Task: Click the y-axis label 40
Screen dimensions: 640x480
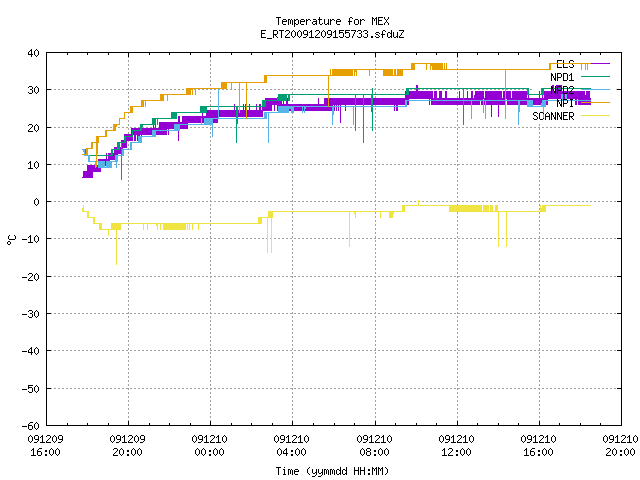Action: (x=33, y=53)
